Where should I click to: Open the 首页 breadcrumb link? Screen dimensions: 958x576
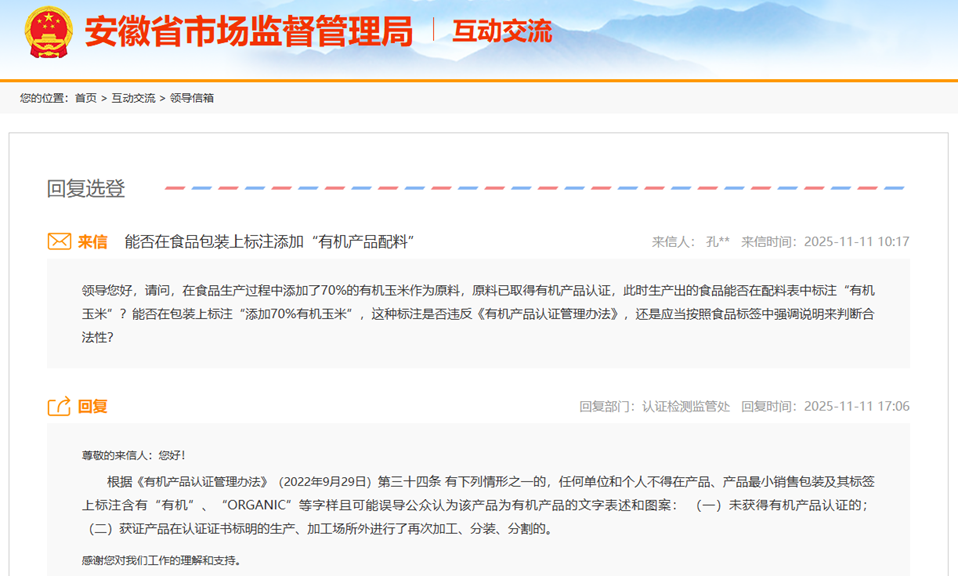[x=86, y=98]
